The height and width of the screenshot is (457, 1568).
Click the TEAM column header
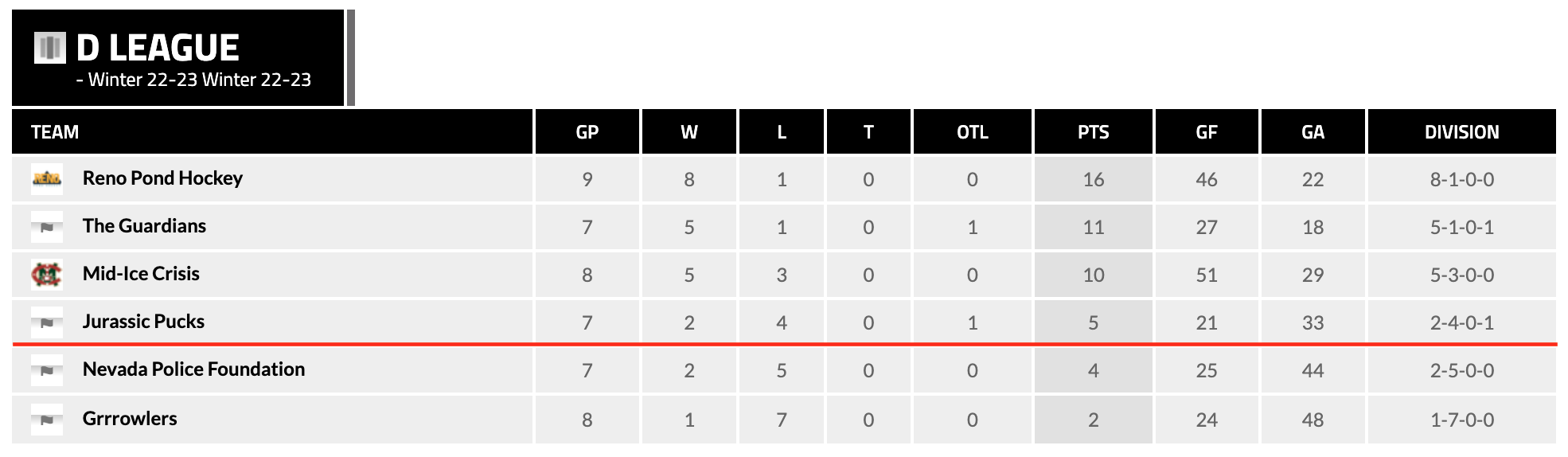pyautogui.click(x=55, y=132)
